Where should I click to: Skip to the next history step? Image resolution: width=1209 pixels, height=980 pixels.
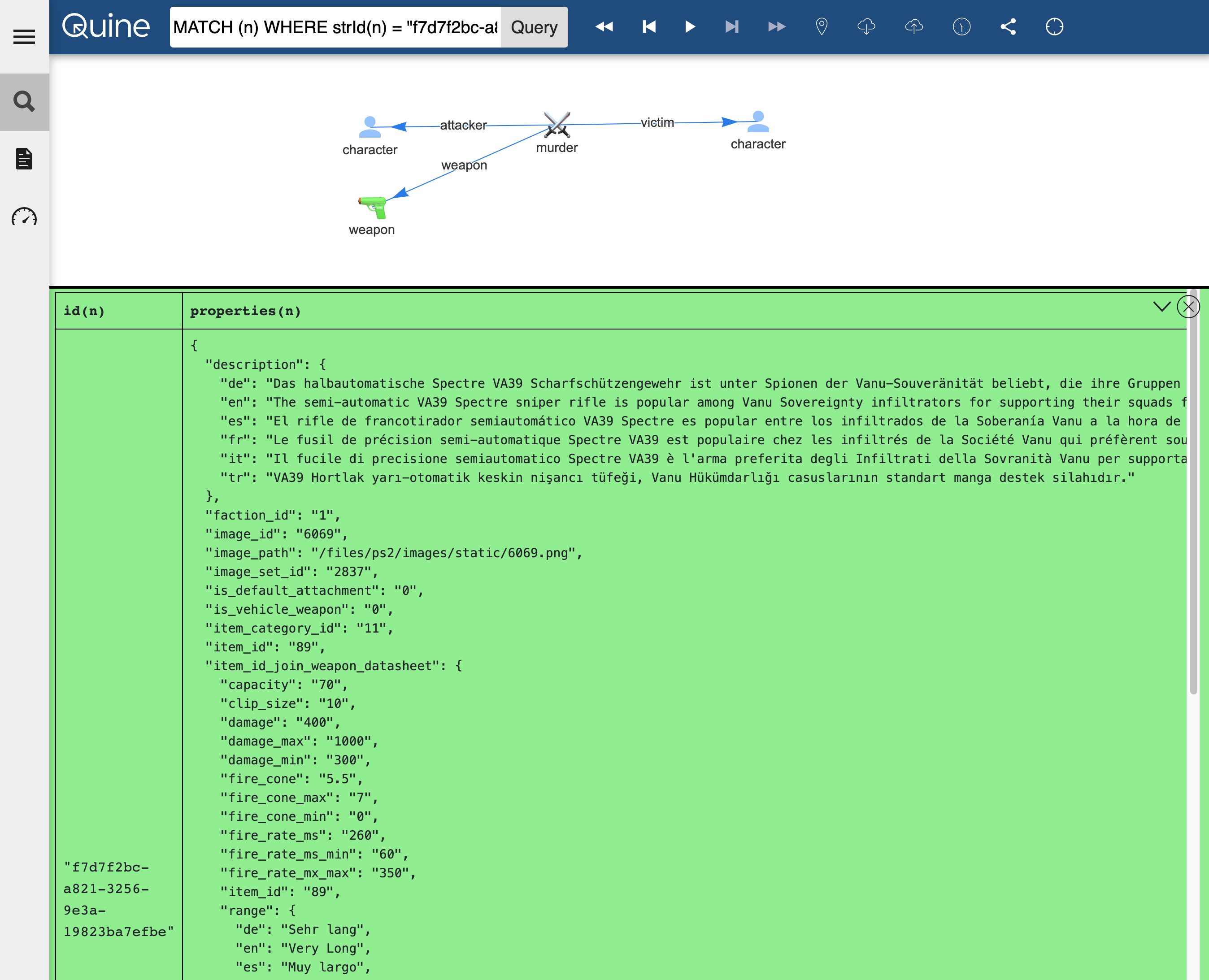click(732, 26)
